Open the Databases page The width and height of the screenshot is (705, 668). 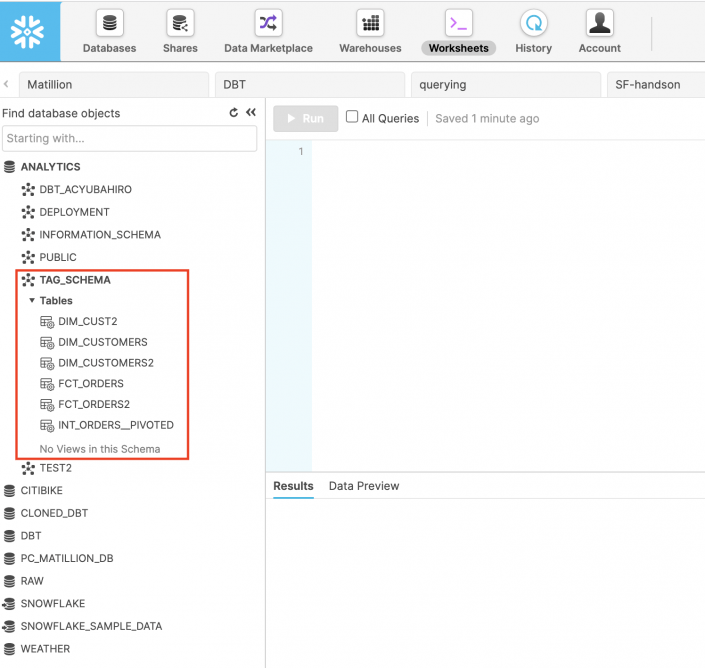pyautogui.click(x=109, y=32)
